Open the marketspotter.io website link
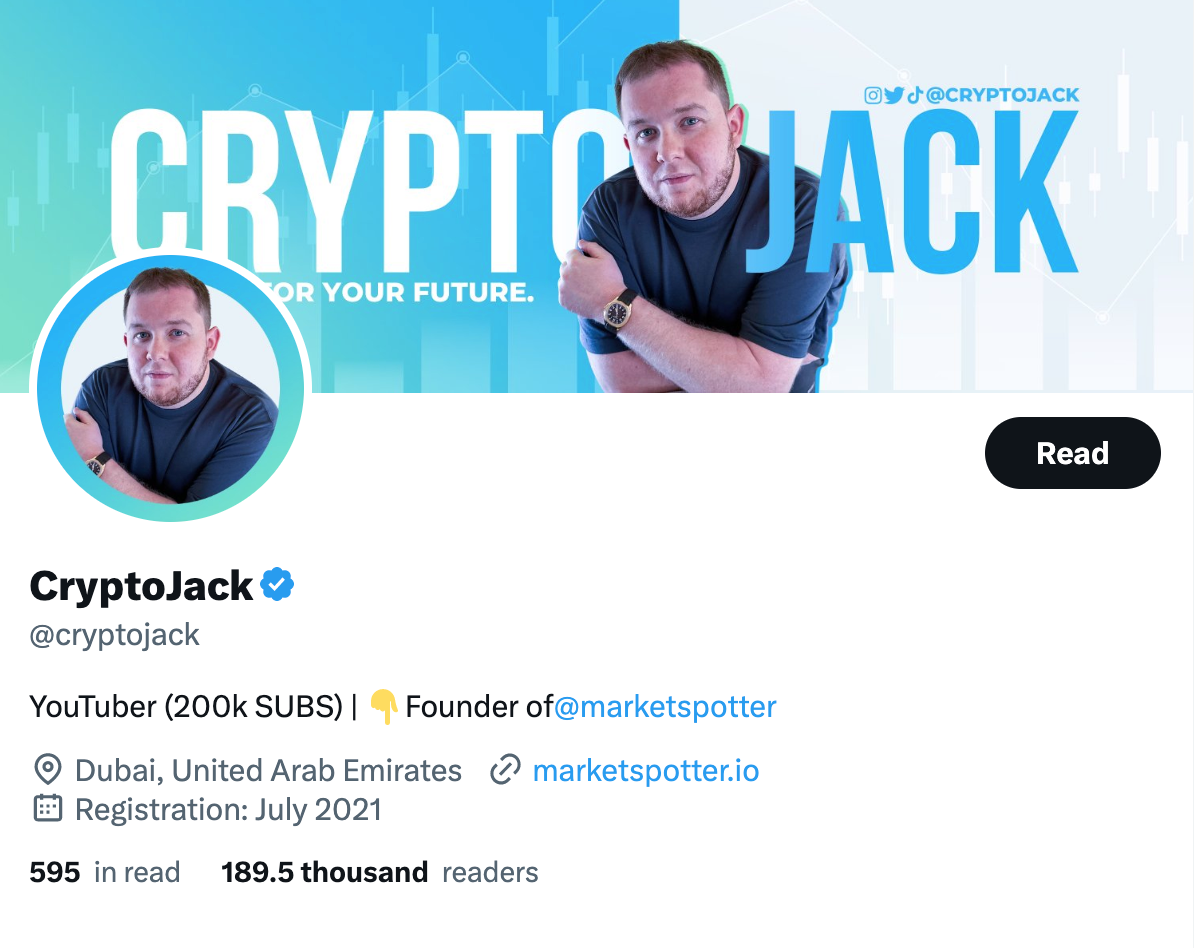The width and height of the screenshot is (1194, 948). coord(646,771)
